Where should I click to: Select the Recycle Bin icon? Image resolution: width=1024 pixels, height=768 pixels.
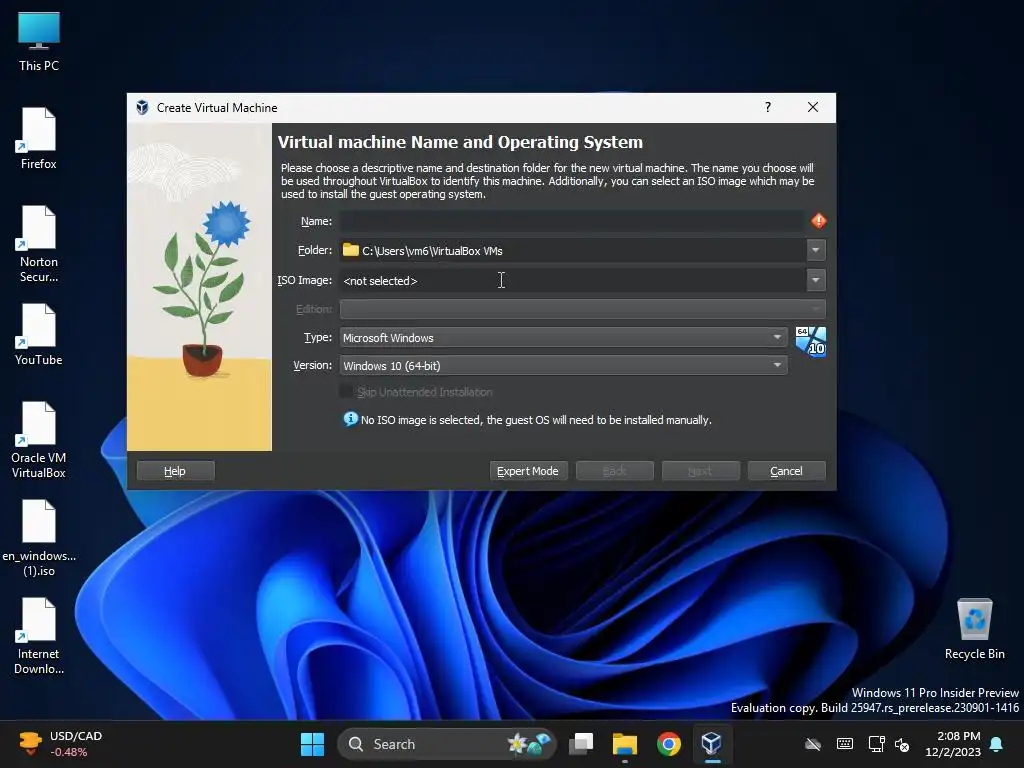click(974, 628)
